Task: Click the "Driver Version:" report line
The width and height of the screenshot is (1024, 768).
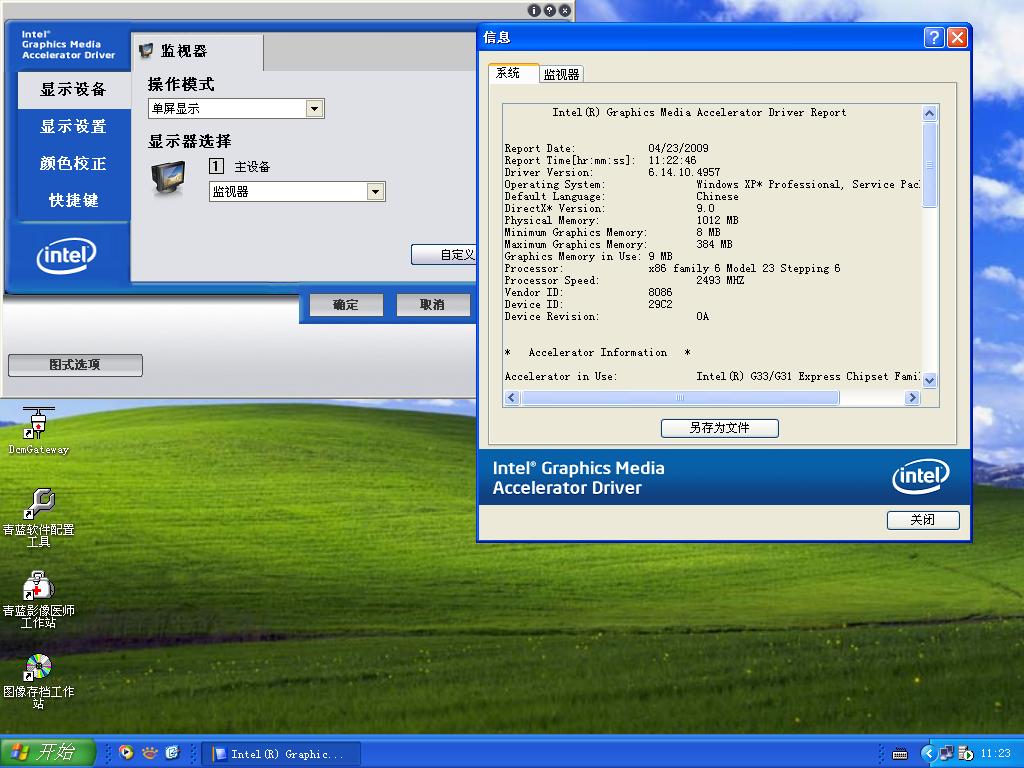Action: point(612,172)
